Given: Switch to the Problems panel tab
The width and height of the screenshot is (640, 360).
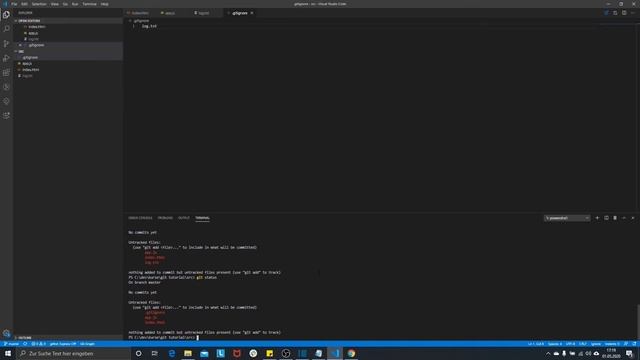Looking at the screenshot, I should pos(165,218).
